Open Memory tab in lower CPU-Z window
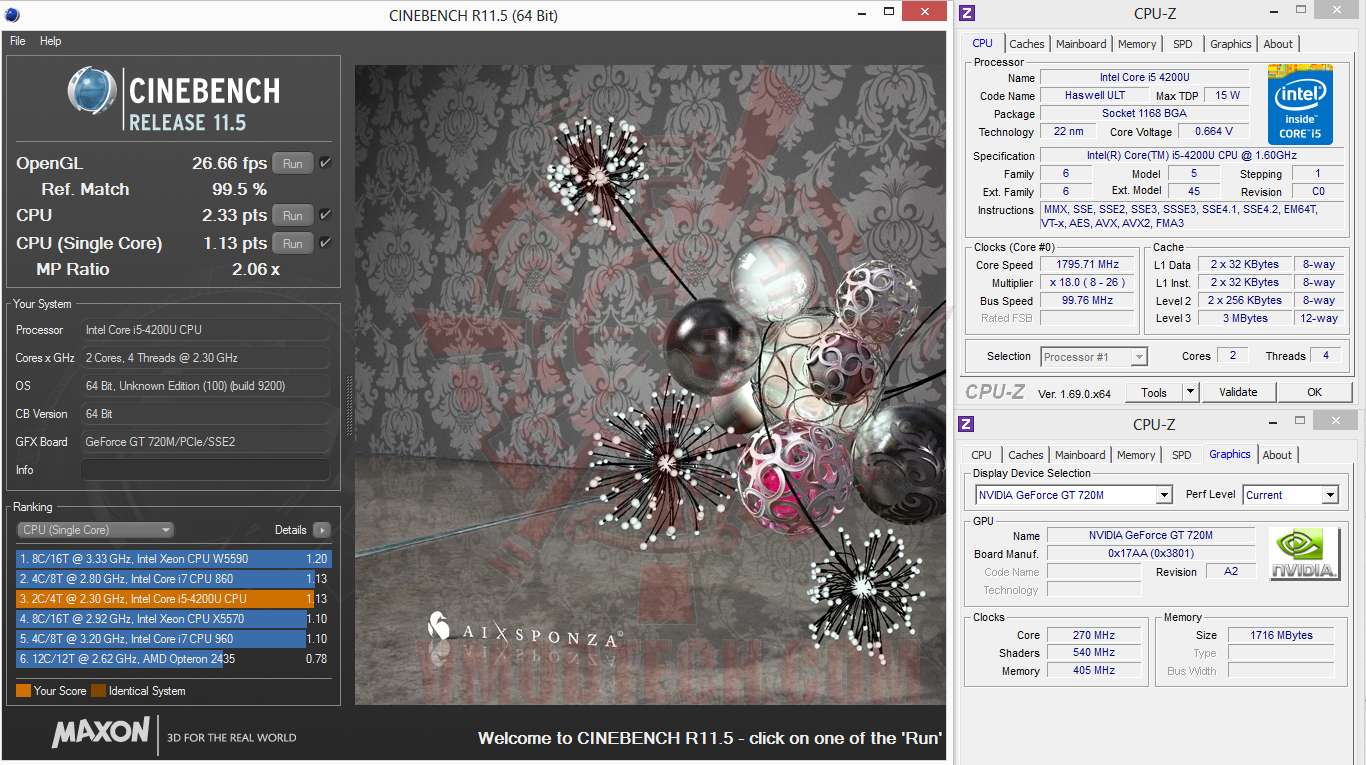1366x765 pixels. (1137, 455)
